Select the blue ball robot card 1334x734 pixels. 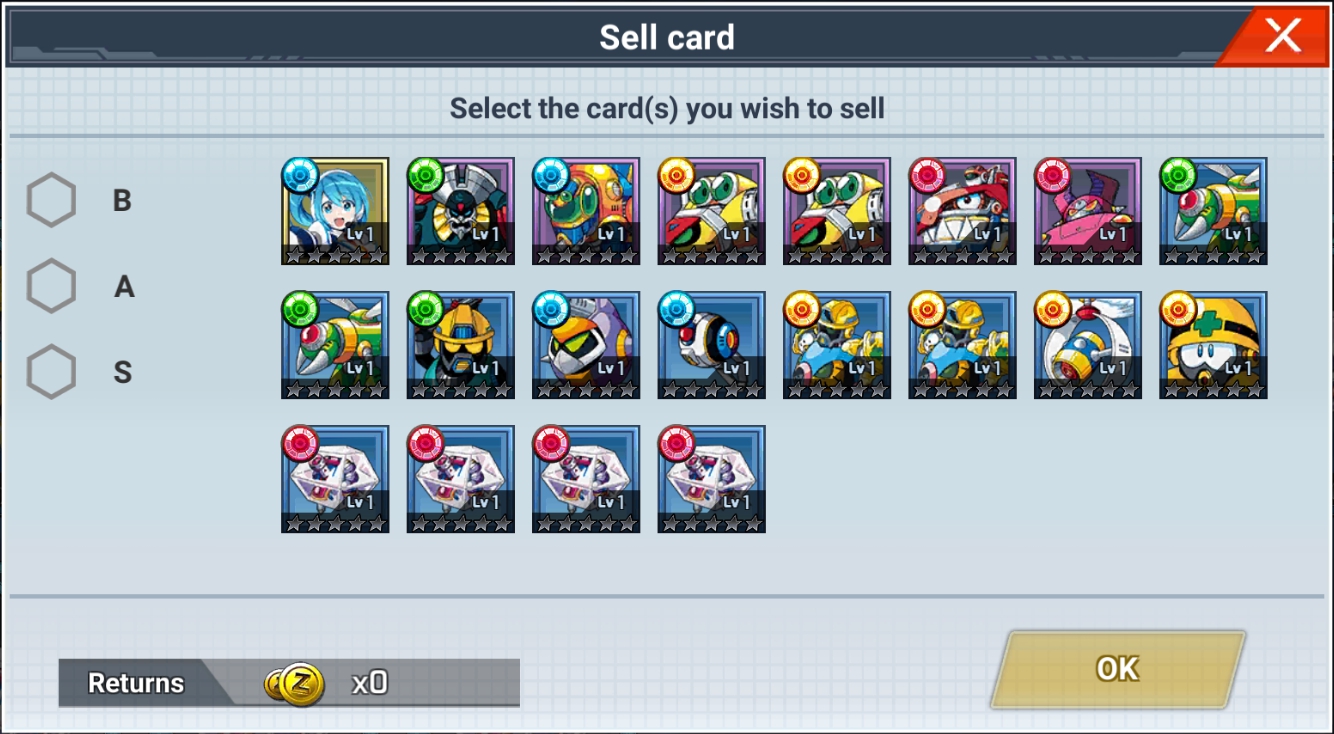(712, 345)
